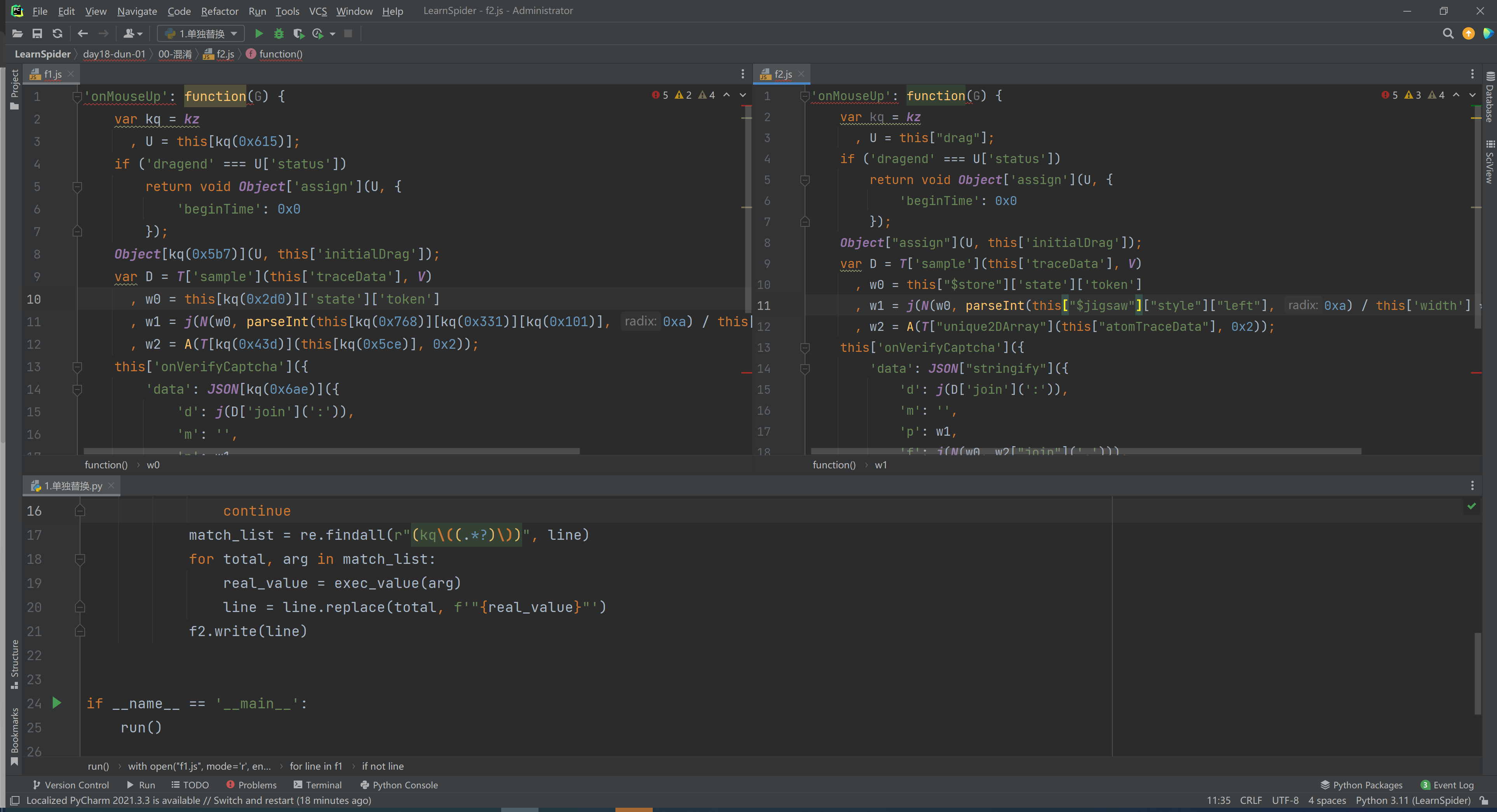Click f1.js horizontal scrollbar
This screenshot has width=1497, height=812.
[x=331, y=451]
